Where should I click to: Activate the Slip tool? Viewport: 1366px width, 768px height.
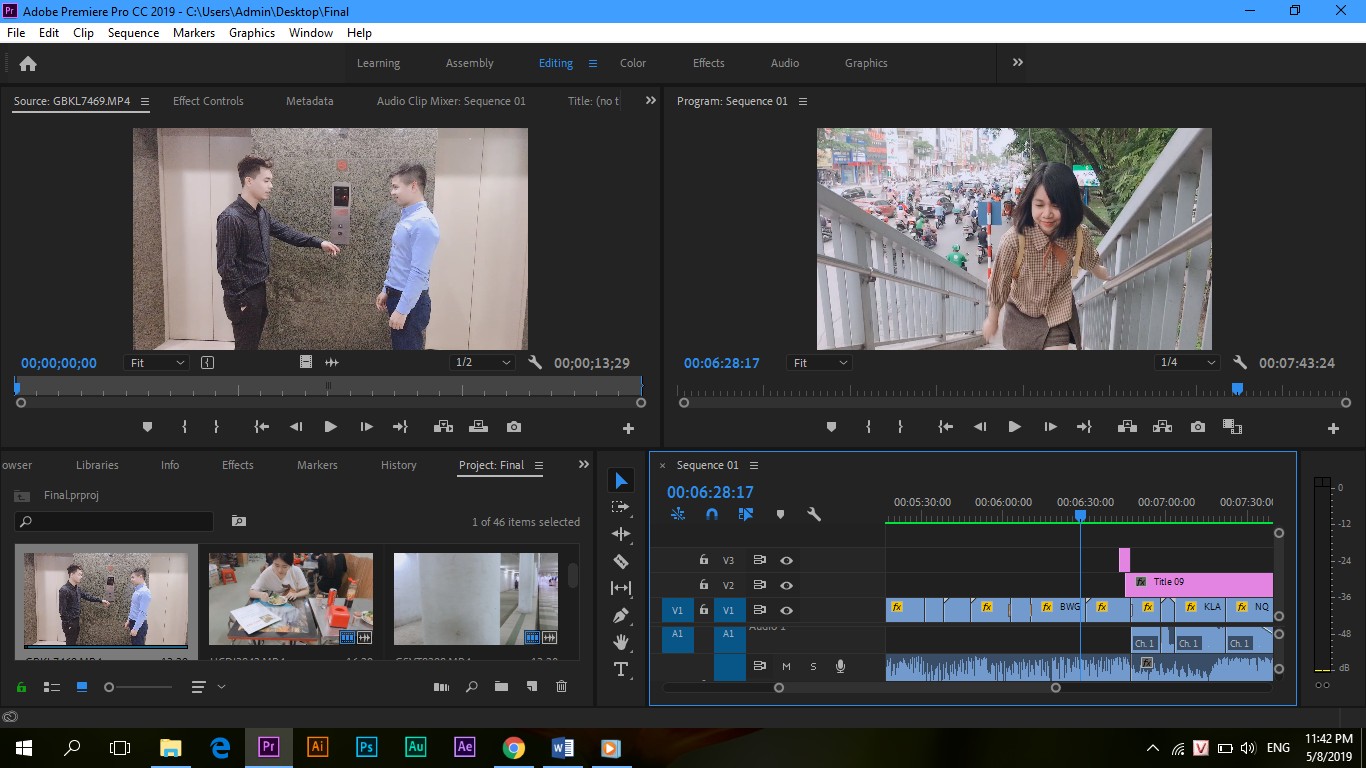621,588
